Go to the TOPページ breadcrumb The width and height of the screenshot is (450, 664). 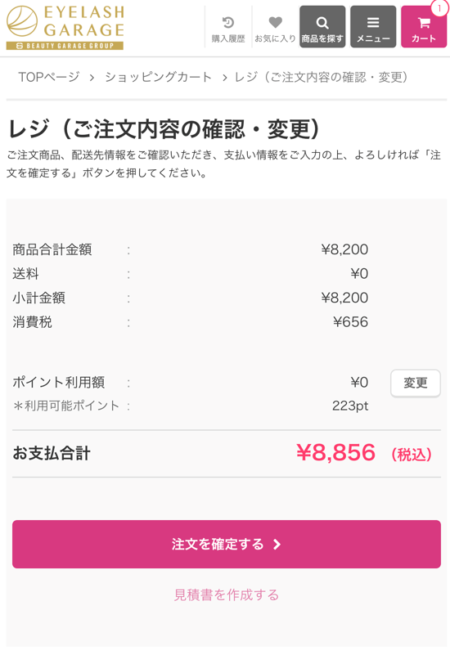click(x=49, y=77)
